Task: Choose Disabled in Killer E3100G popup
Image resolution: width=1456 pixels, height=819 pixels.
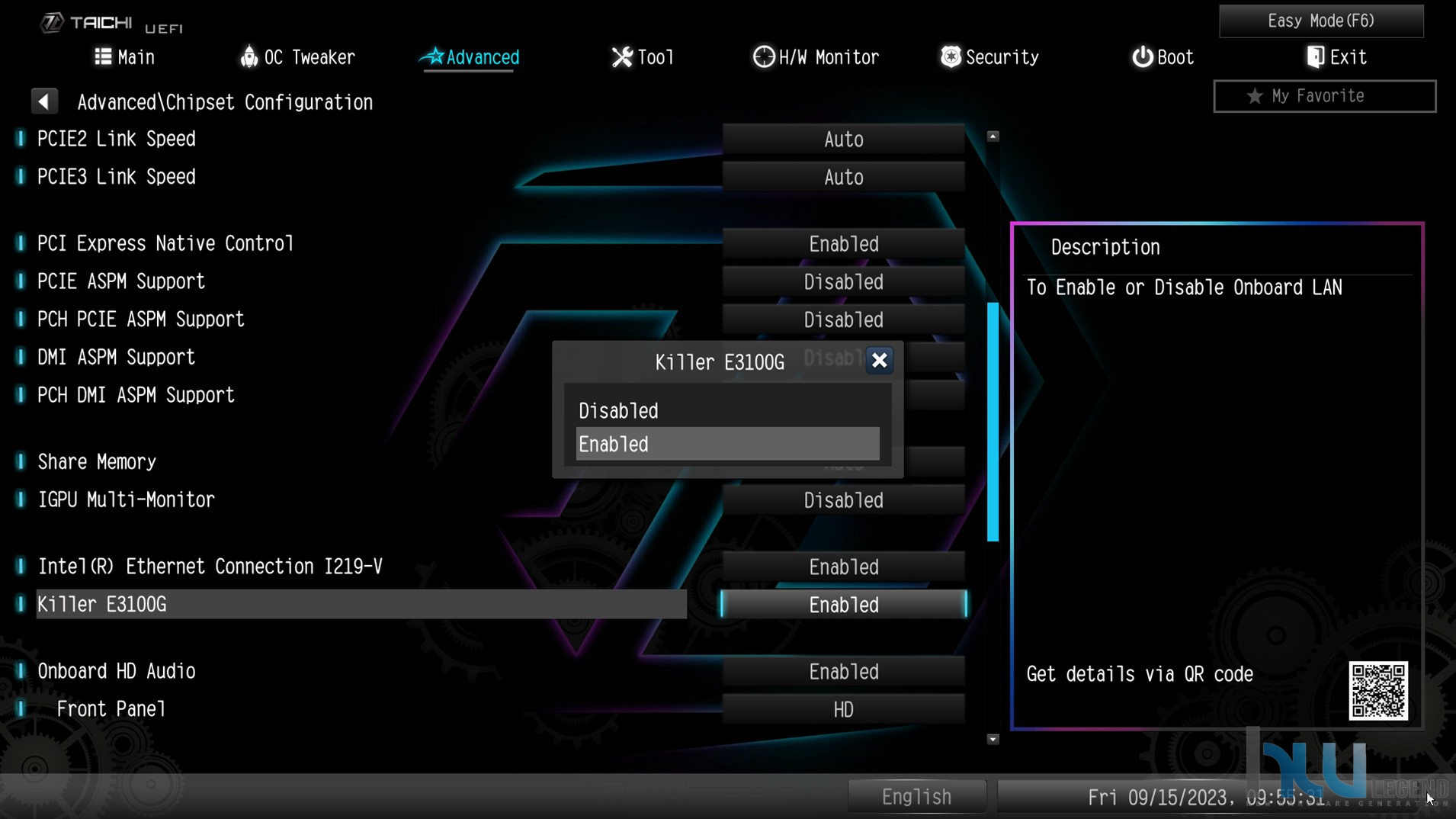Action: (727, 411)
